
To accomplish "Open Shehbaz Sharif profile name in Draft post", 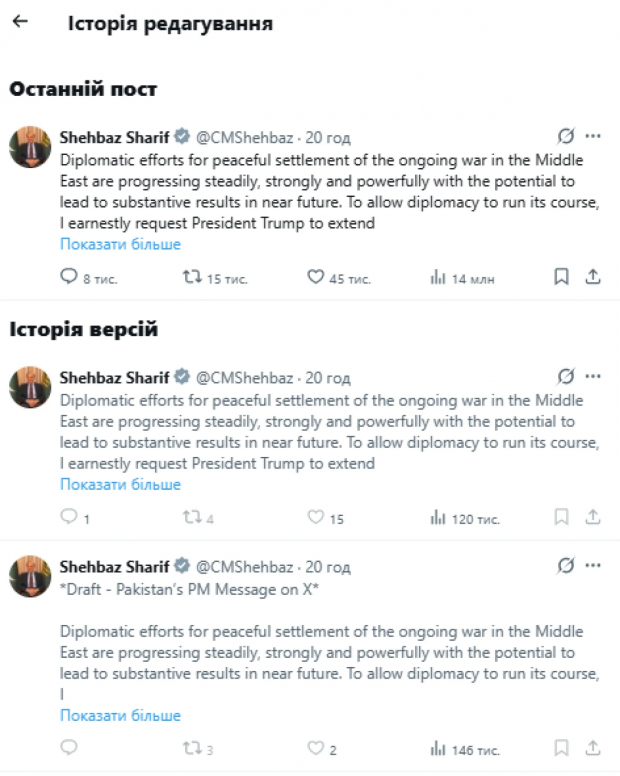I will point(115,566).
